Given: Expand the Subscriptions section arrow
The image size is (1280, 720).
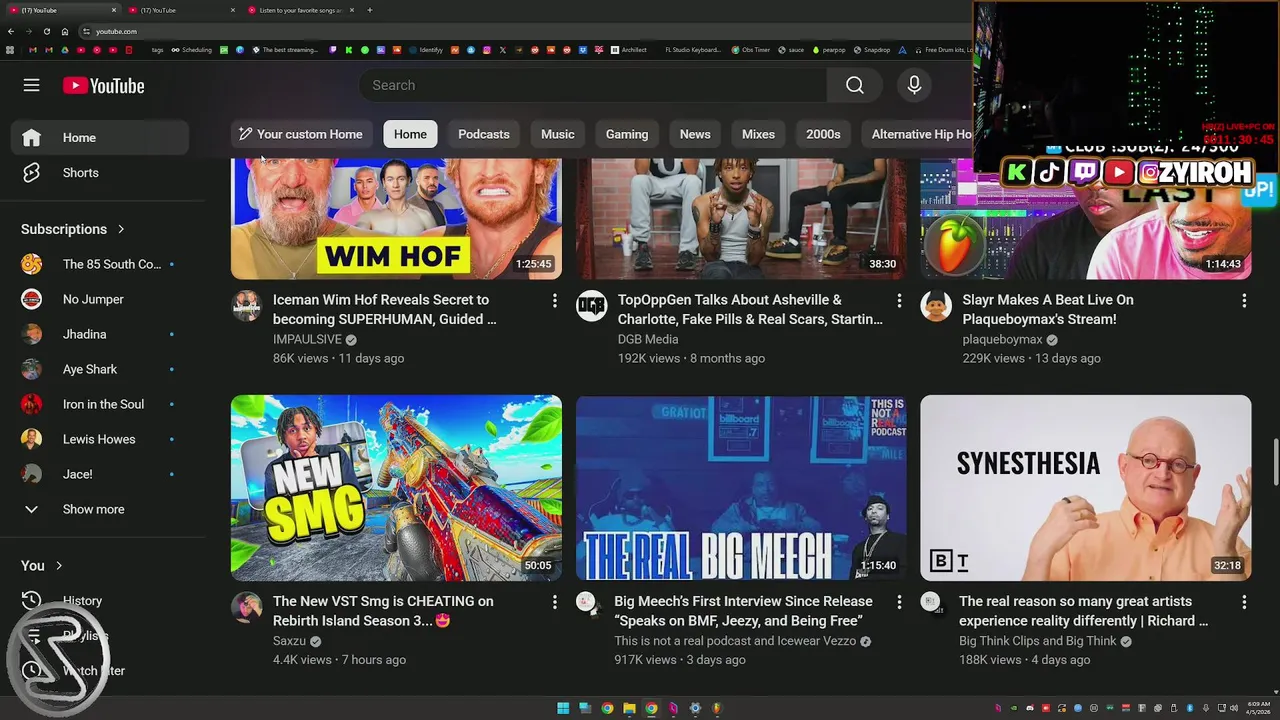Looking at the screenshot, I should click(121, 229).
